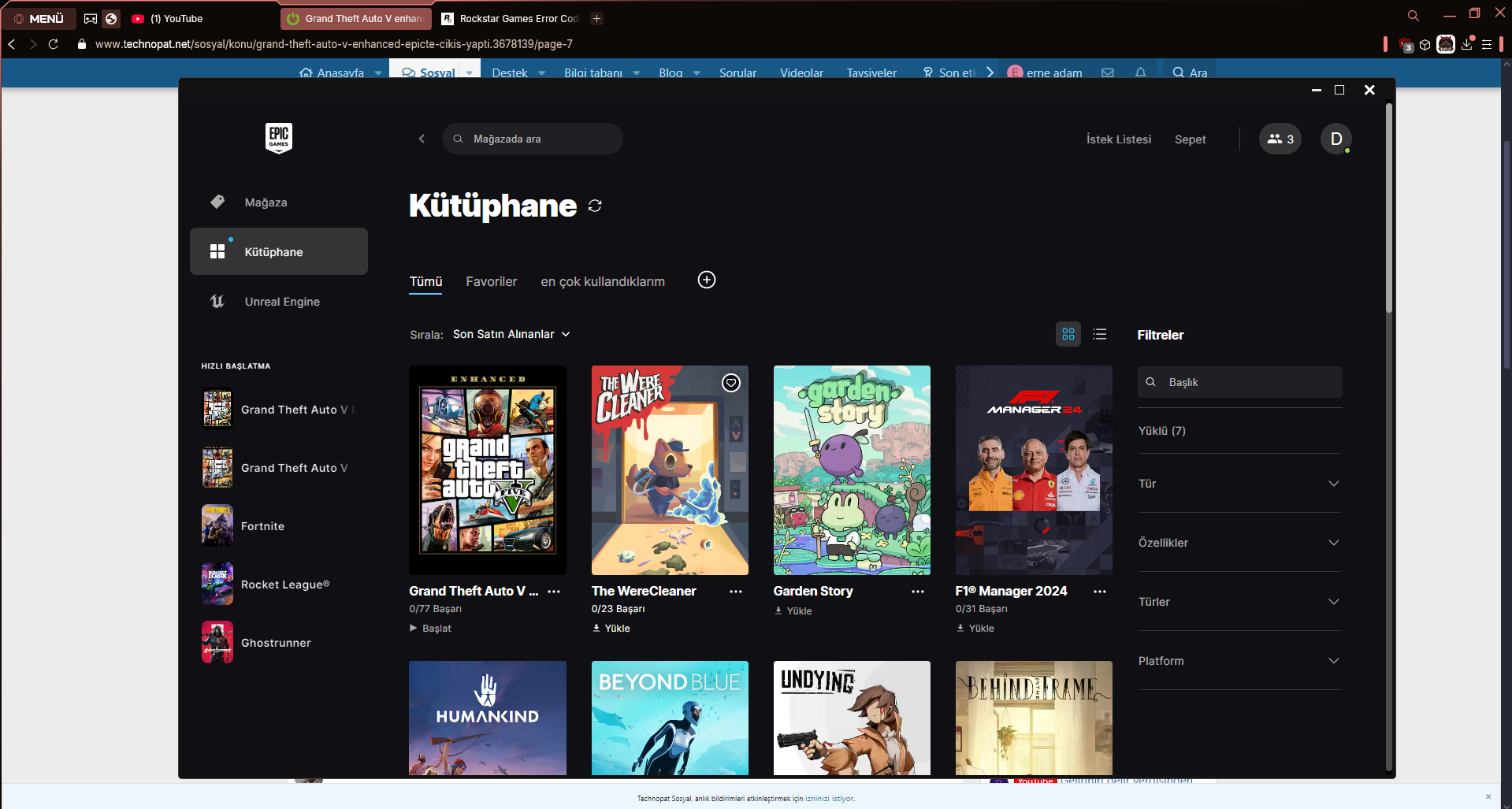Click Yükle for F1 Manager 2024
This screenshot has height=809, width=1512.
[x=975, y=629]
